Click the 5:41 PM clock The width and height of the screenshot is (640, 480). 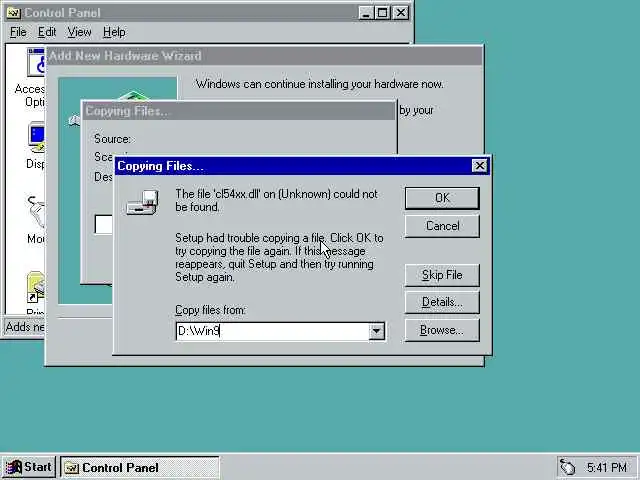[x=607, y=467]
